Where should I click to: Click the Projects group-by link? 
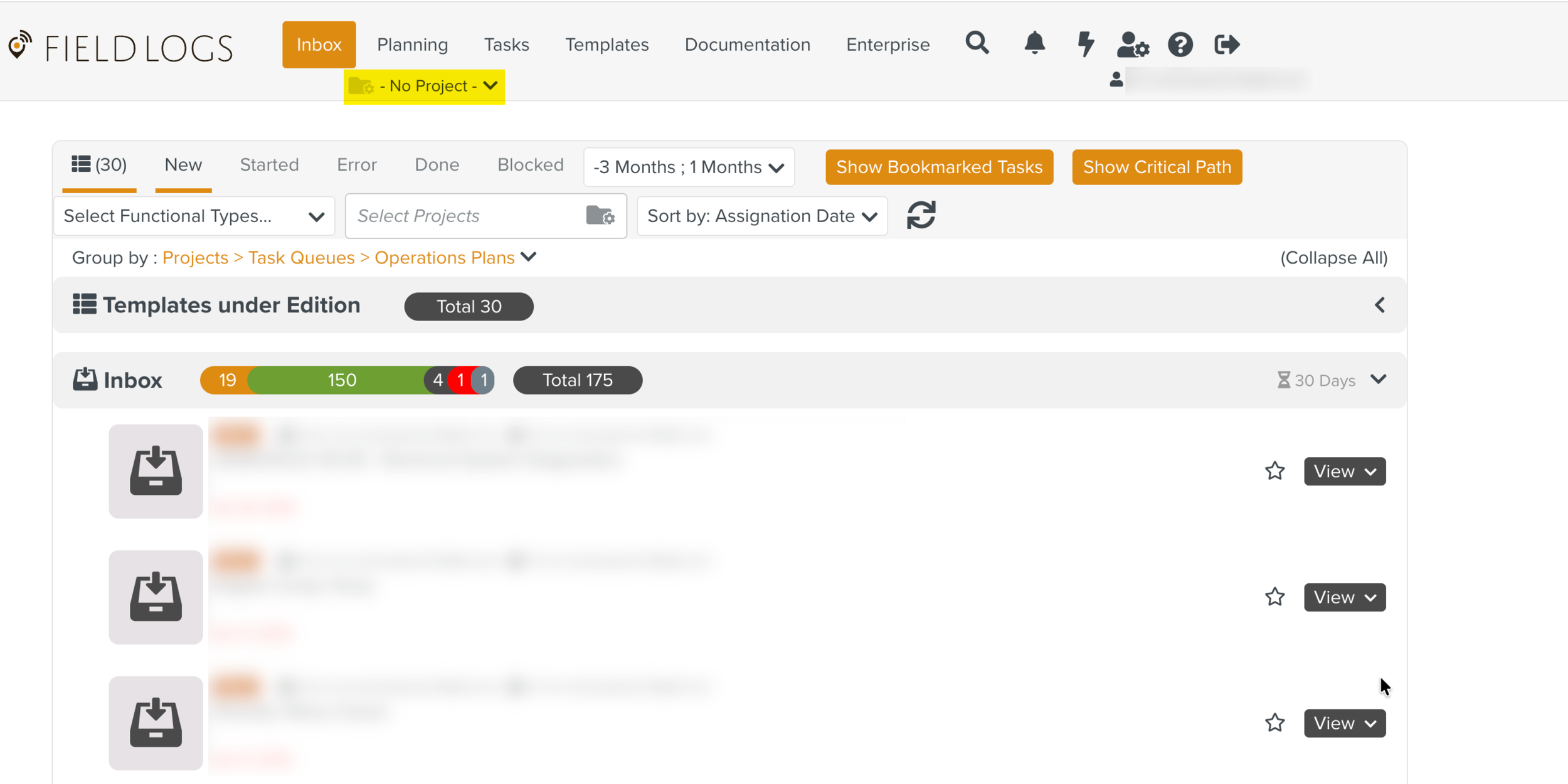tap(195, 258)
